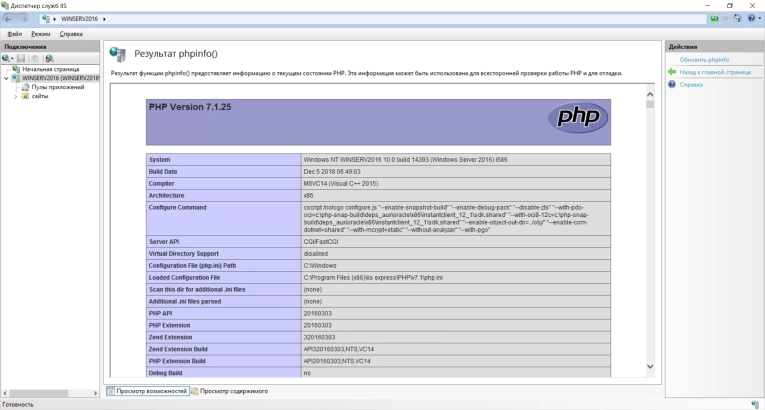Click the question mark icon beside Справка in actions
The height and width of the screenshot is (410, 765).
[672, 84]
